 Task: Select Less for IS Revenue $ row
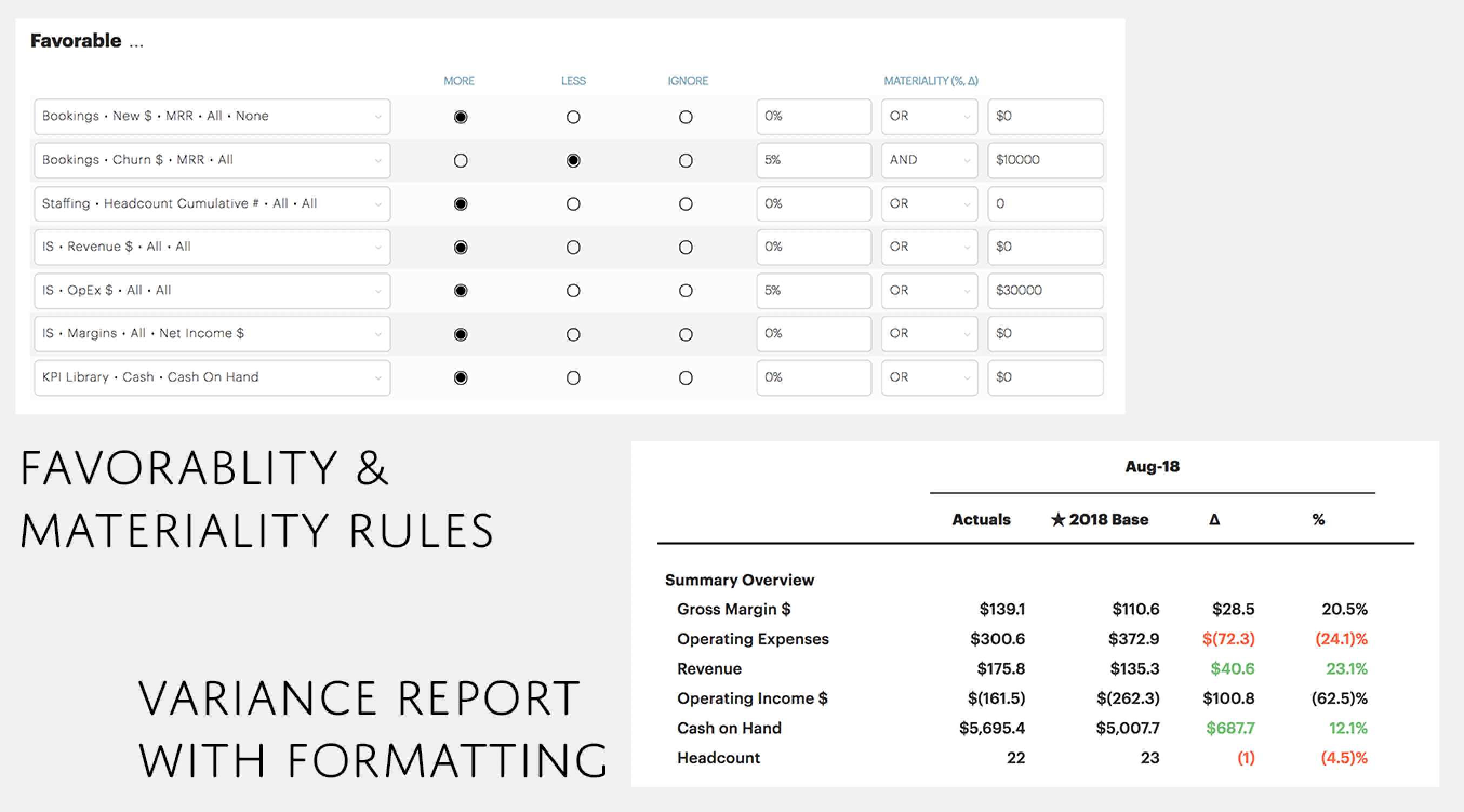click(x=573, y=247)
